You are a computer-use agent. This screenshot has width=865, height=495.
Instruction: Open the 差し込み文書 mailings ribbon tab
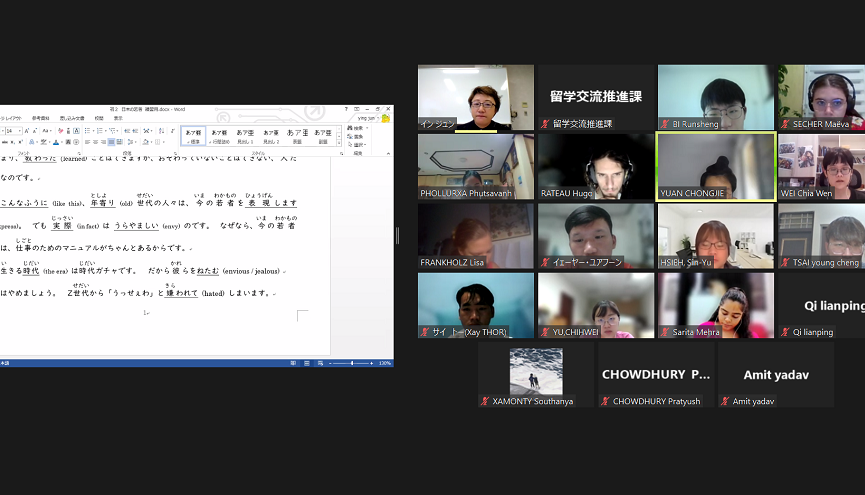(x=72, y=118)
